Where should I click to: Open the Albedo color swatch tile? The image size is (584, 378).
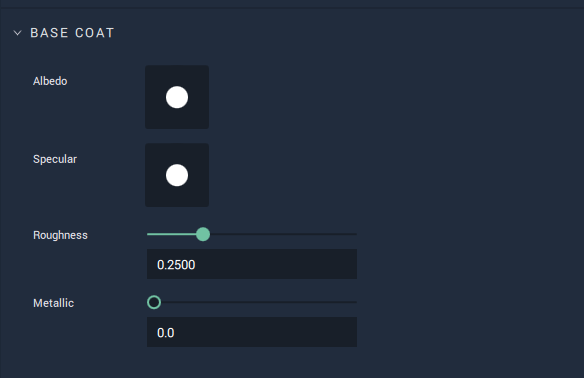click(x=177, y=97)
